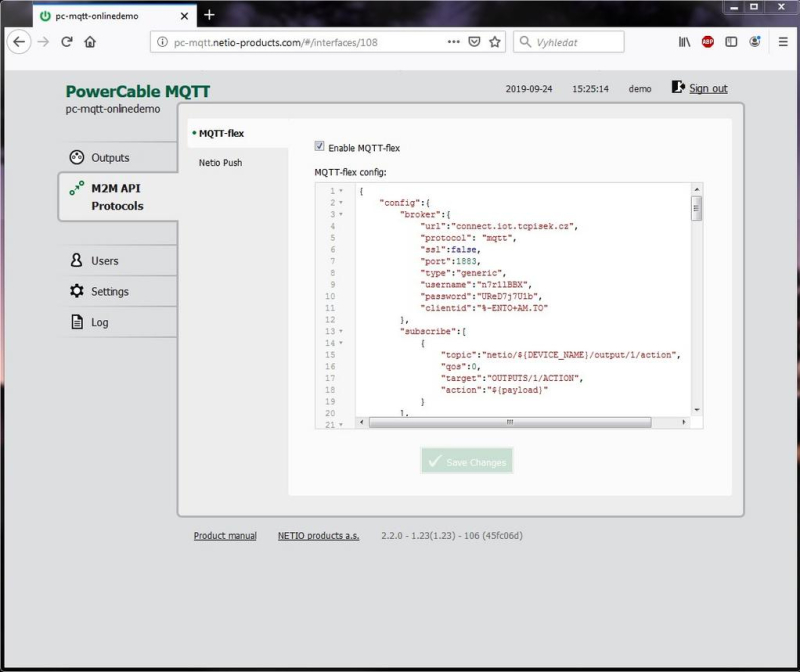Click the Sign out door icon
The height and width of the screenshot is (672, 800).
678,87
